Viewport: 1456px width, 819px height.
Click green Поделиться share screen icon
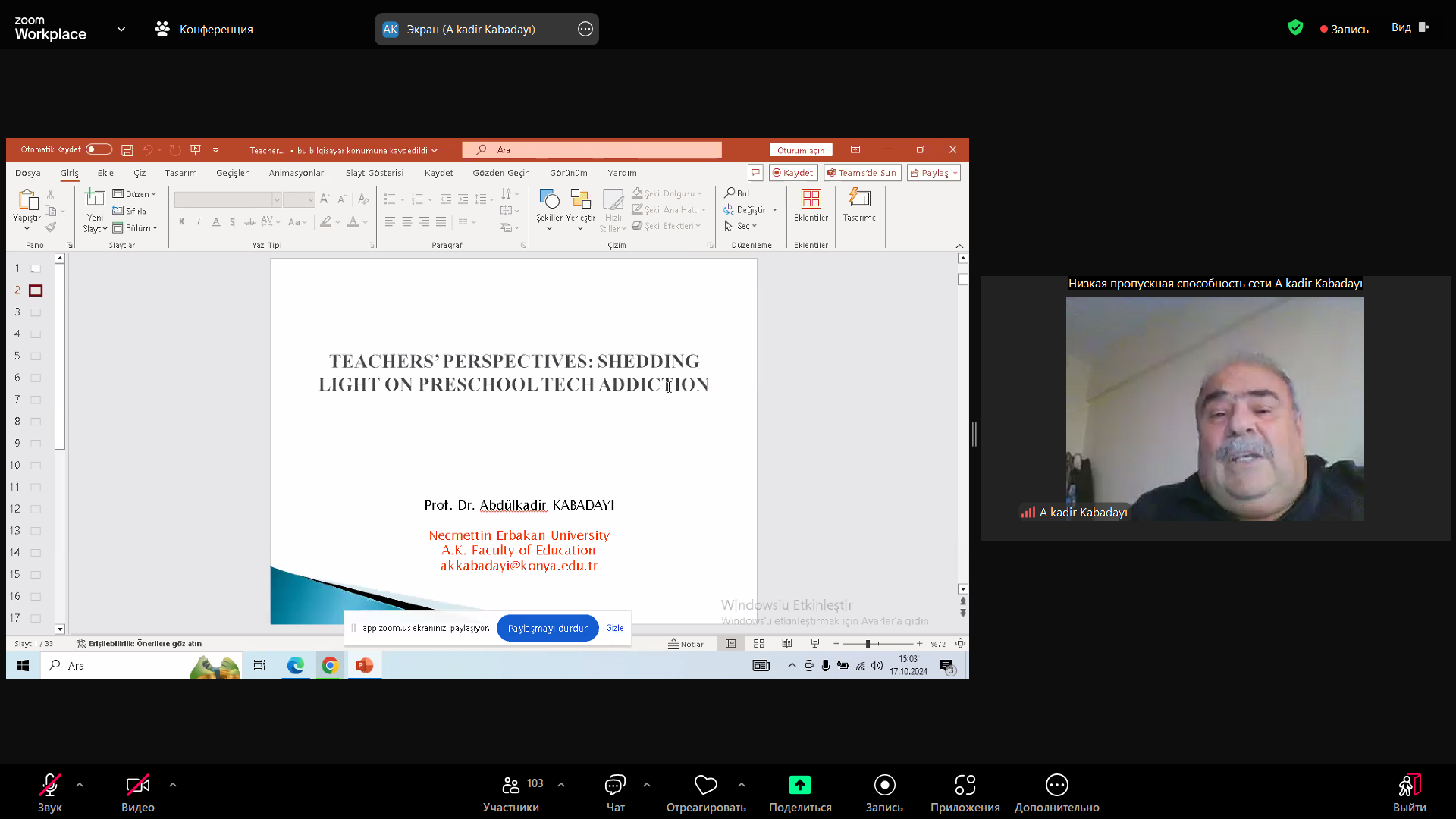point(799,785)
